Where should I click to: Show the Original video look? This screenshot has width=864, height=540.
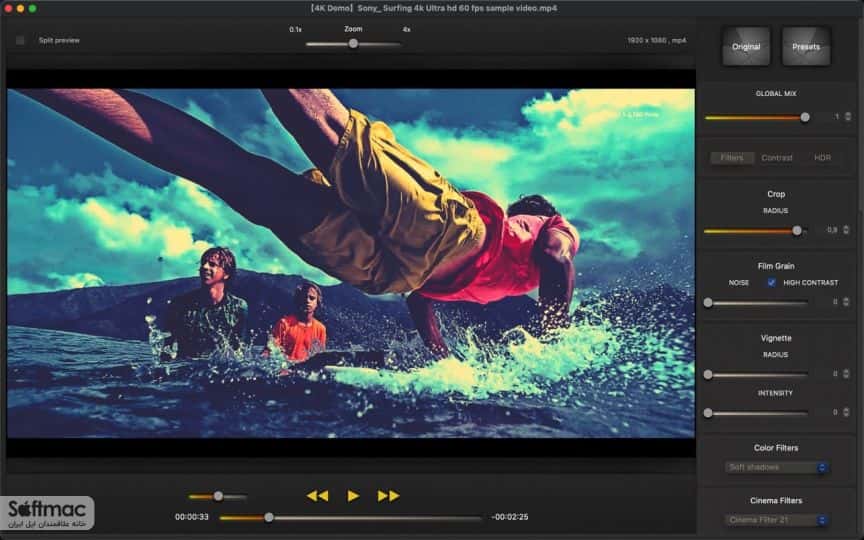[x=746, y=47]
